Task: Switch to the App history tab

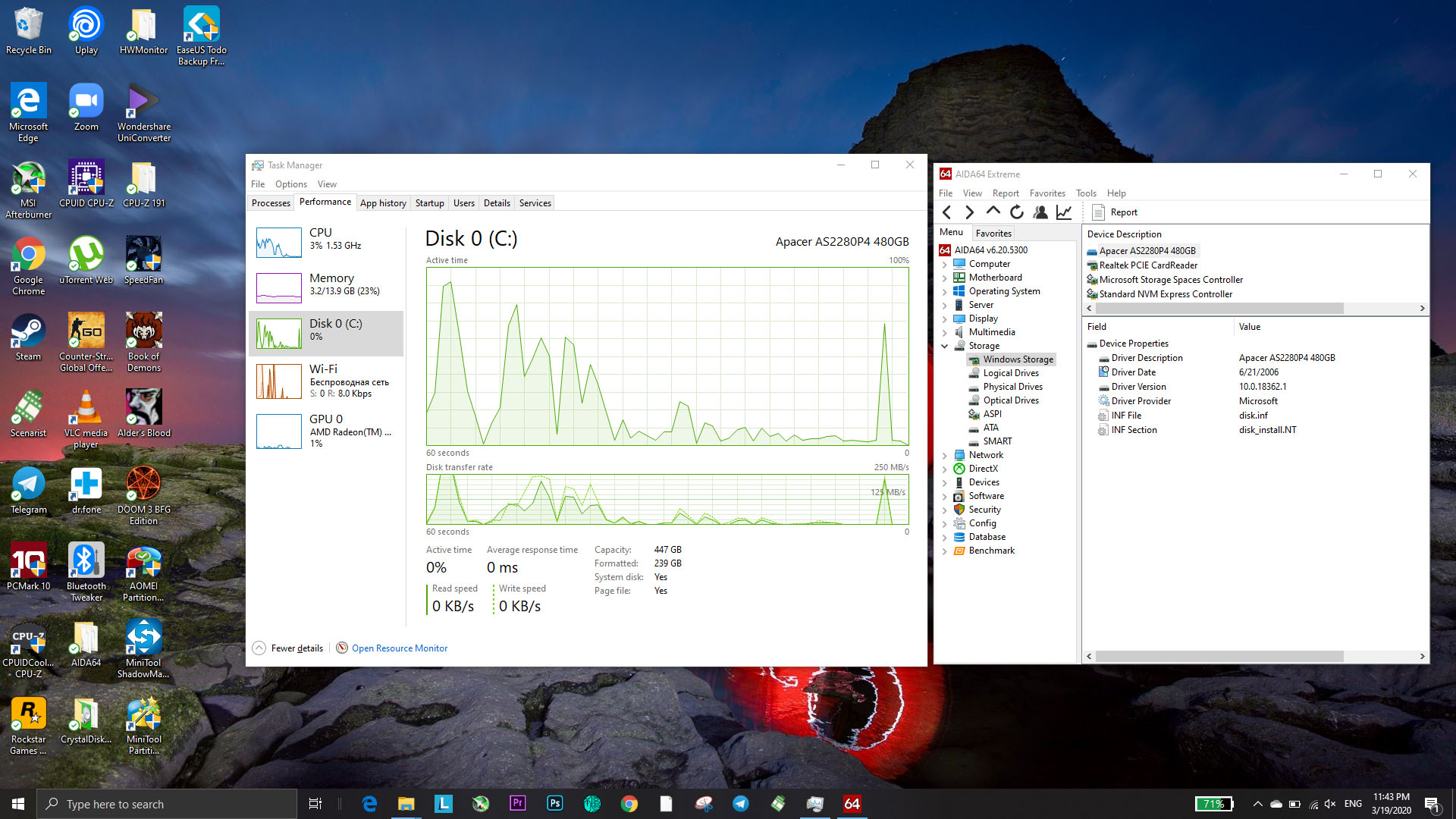Action: (383, 203)
